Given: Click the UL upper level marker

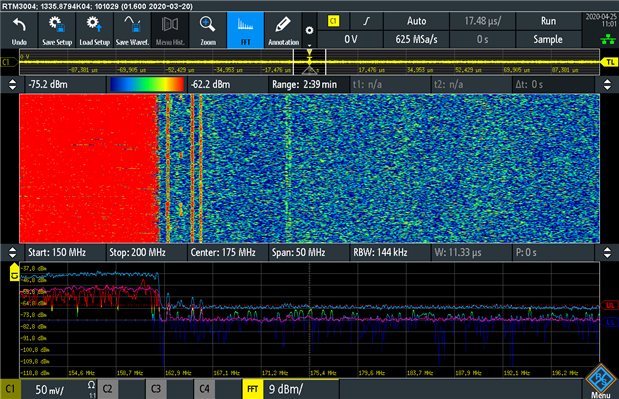Looking at the screenshot, I should [610, 305].
